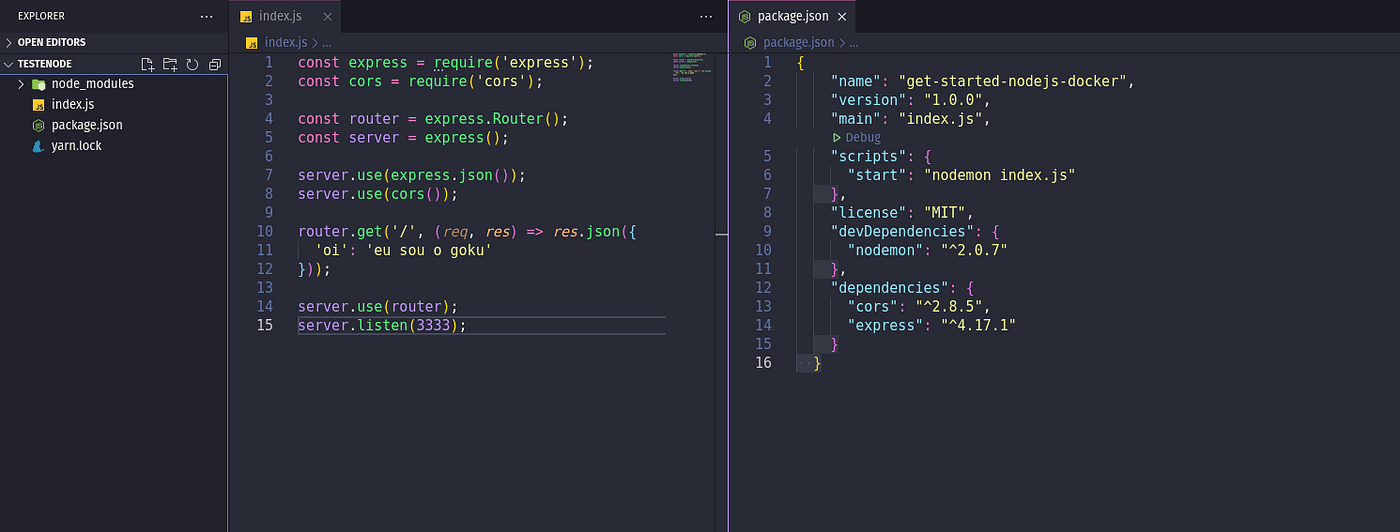Click the package.json file icon in Explorer
The image size is (1400, 532).
pos(38,125)
